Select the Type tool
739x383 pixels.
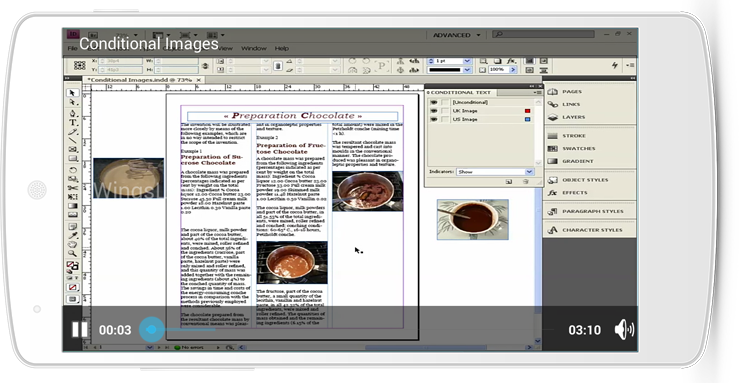tap(72, 122)
